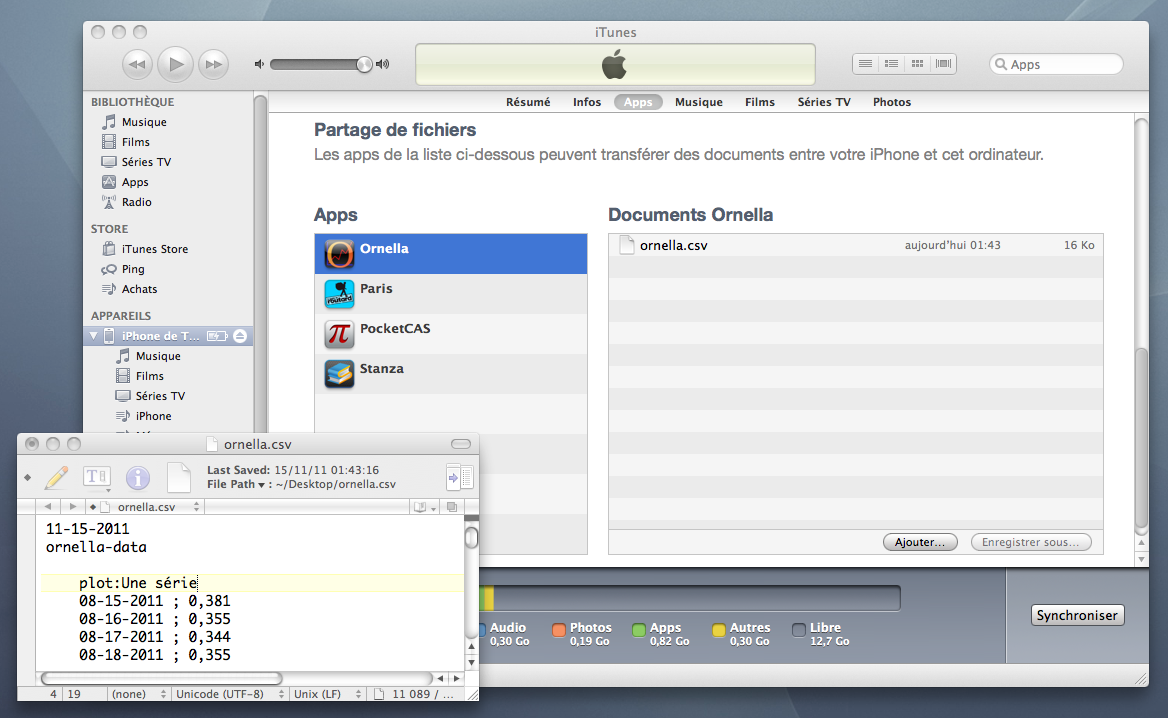Click the editor drawer toggle icon
The image size is (1168, 718).
[460, 477]
